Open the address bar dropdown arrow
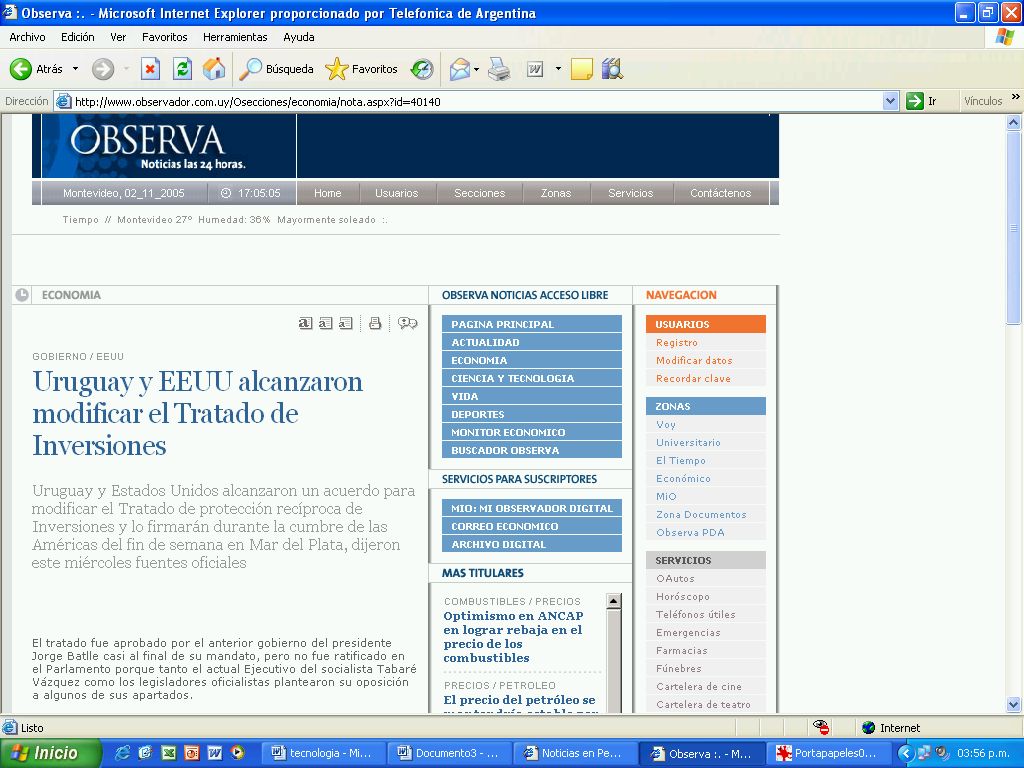This screenshot has height=768, width=1024. click(891, 101)
